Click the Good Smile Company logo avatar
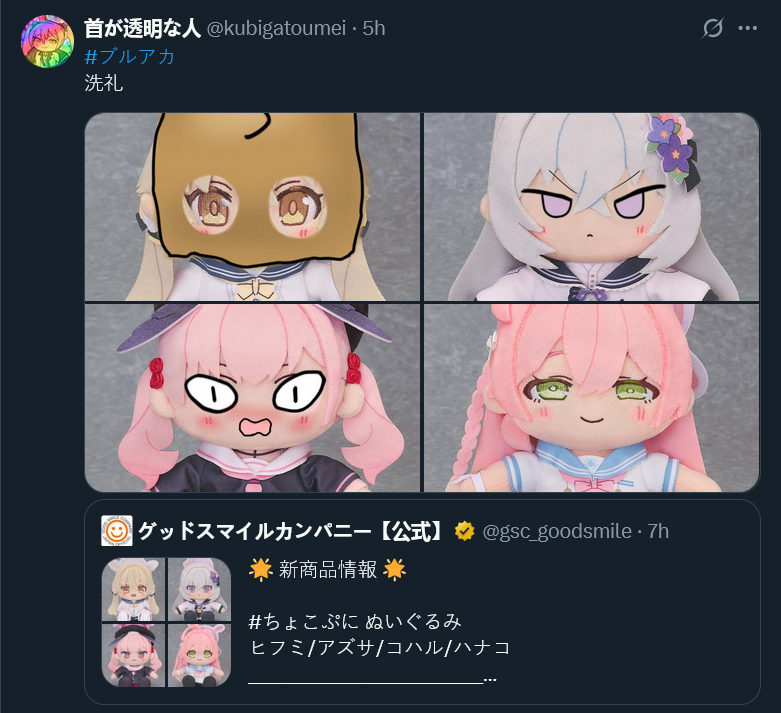781x713 pixels. (117, 531)
